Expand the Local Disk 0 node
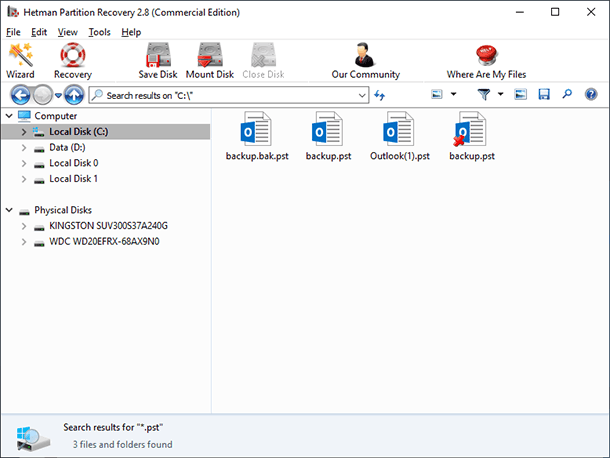Viewport: 610px width, 458px height. point(24,163)
